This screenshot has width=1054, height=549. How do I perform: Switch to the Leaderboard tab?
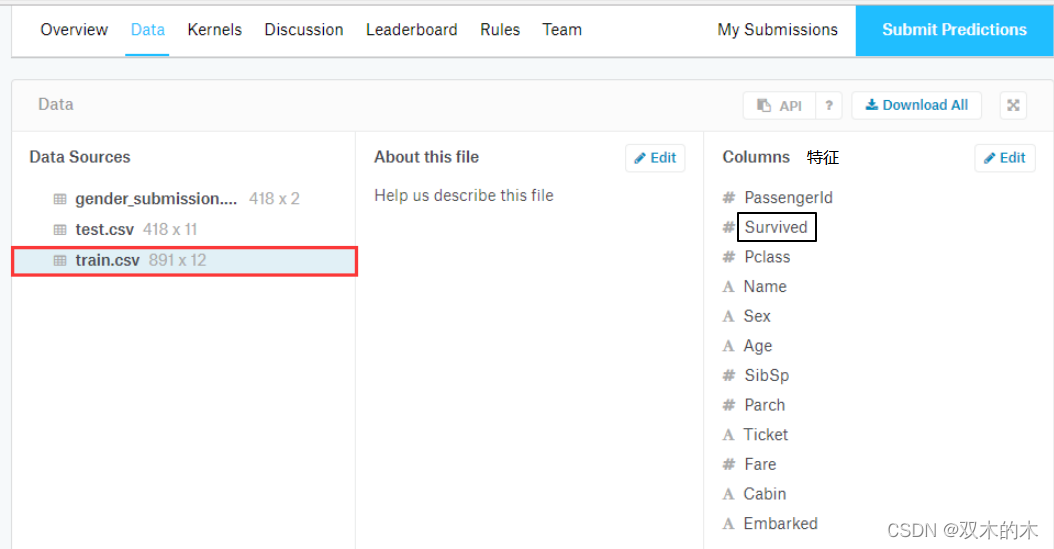(x=411, y=30)
